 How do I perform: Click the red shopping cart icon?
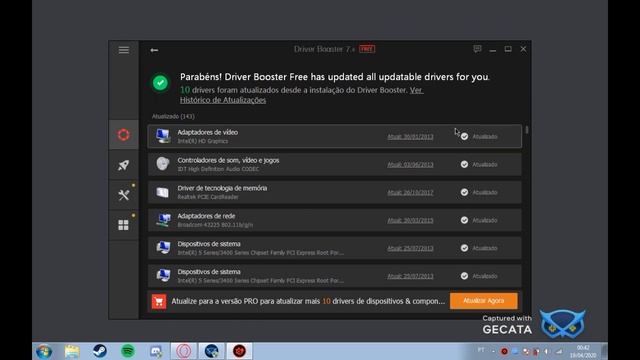tap(159, 302)
